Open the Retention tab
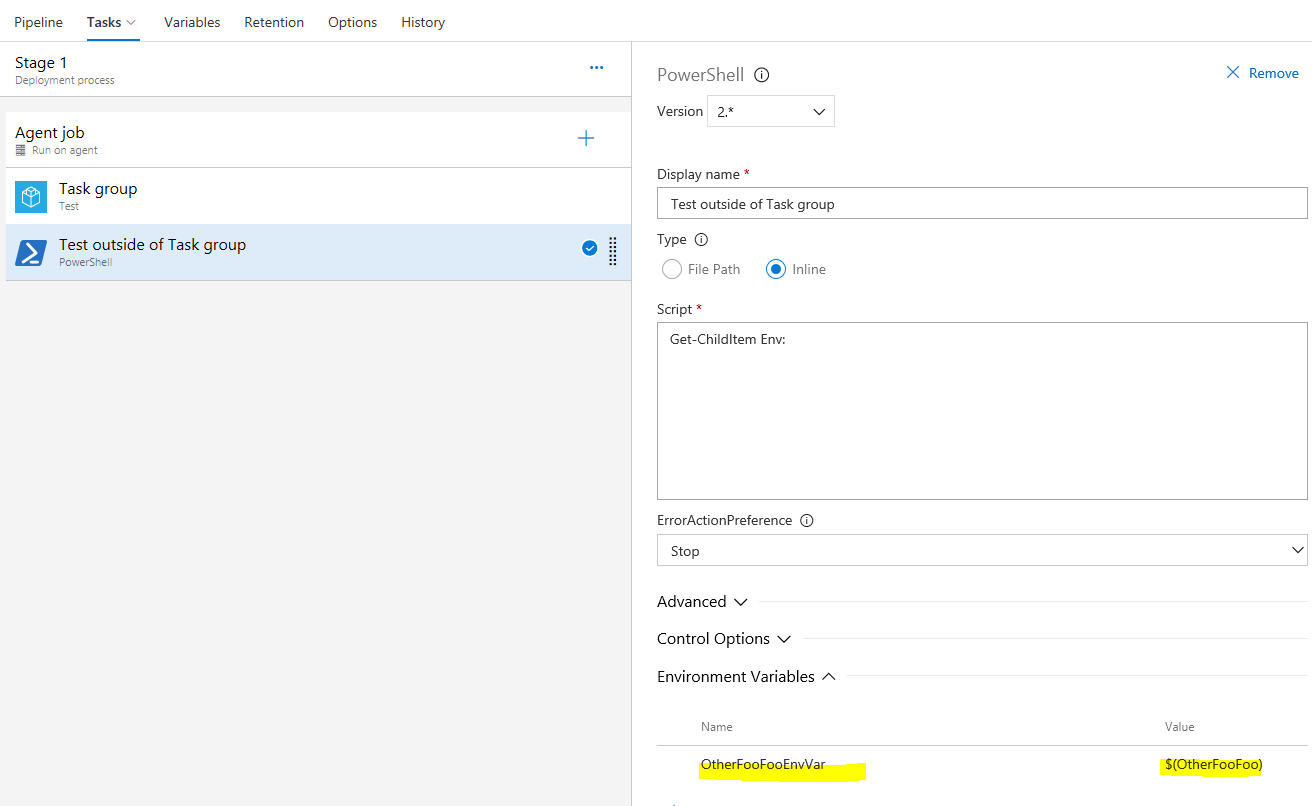 pos(274,22)
